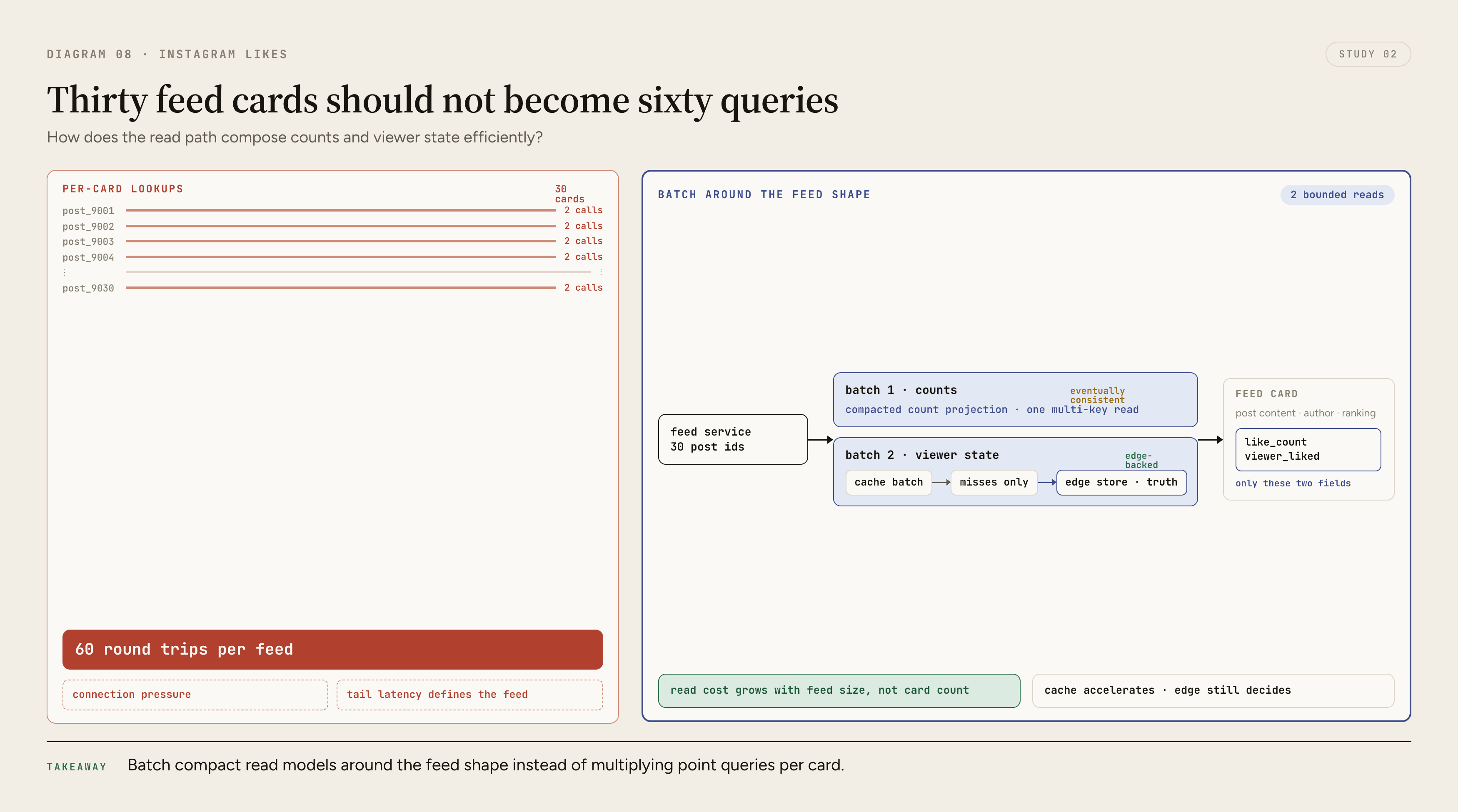The width and height of the screenshot is (1458, 812).
Task: Click the post_9030 red call bar
Action: click(340, 288)
